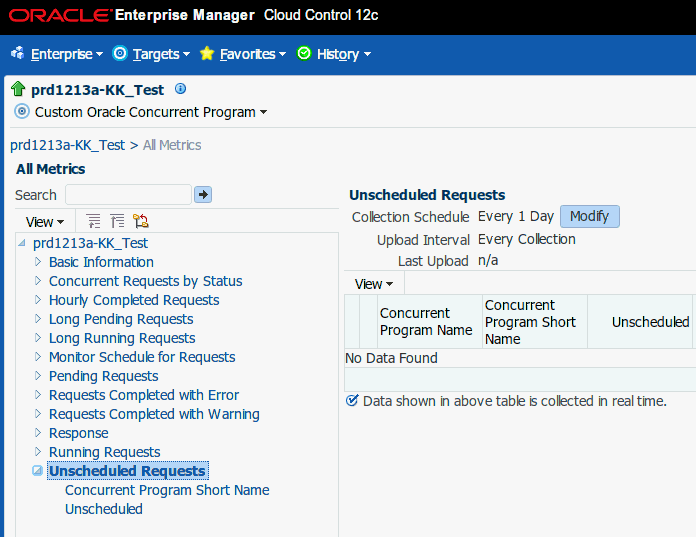Select Requests Completed with Warning
This screenshot has width=696, height=537.
[x=154, y=415]
